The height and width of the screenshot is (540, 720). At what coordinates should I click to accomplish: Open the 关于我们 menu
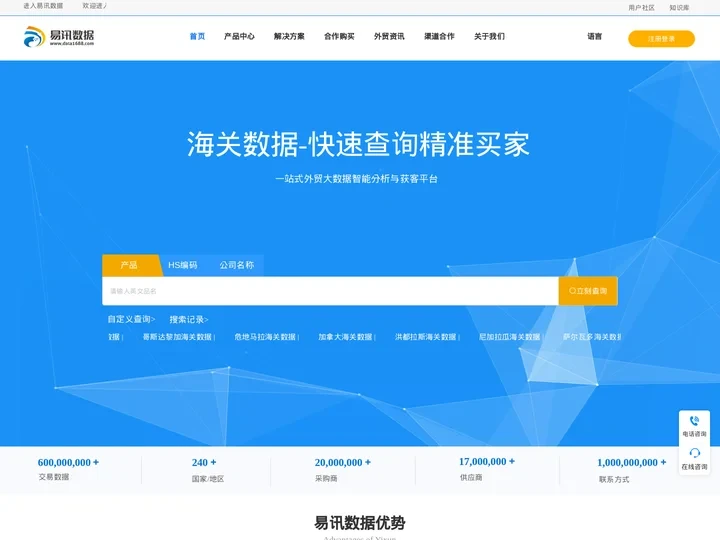click(489, 36)
